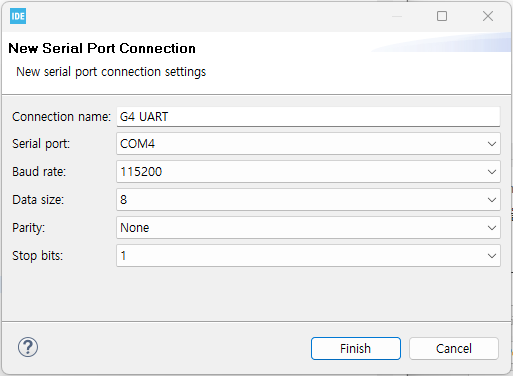This screenshot has height=376, width=513.
Task: Open the Serial port dropdown showing COM4
Action: (x=308, y=144)
